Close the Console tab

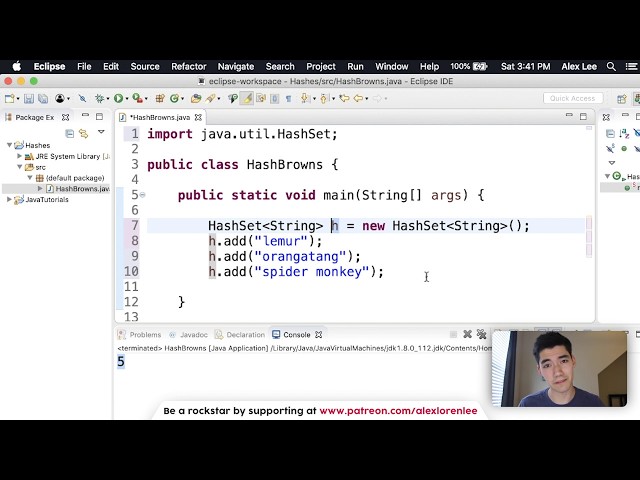click(x=319, y=334)
